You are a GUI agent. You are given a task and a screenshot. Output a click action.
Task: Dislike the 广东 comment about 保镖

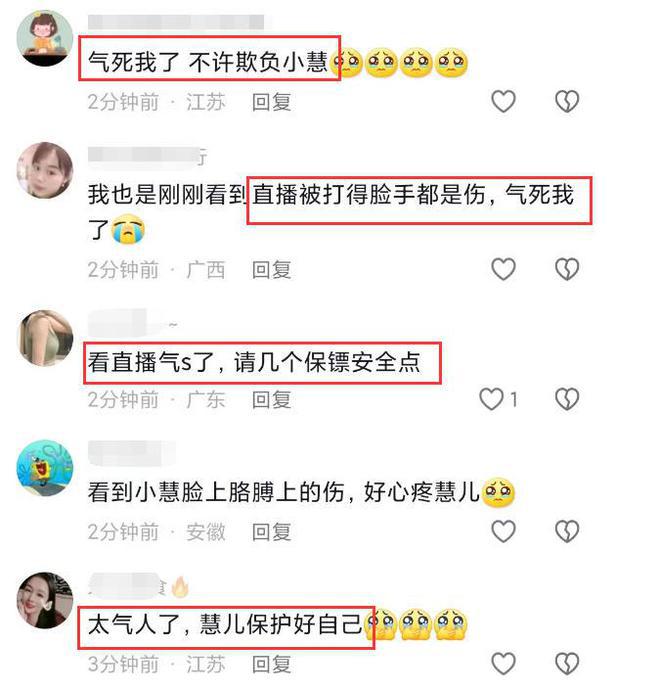click(x=567, y=399)
